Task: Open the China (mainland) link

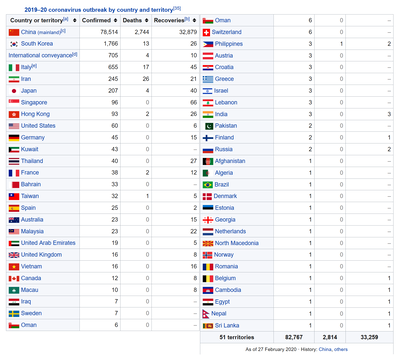Action: [x=40, y=32]
